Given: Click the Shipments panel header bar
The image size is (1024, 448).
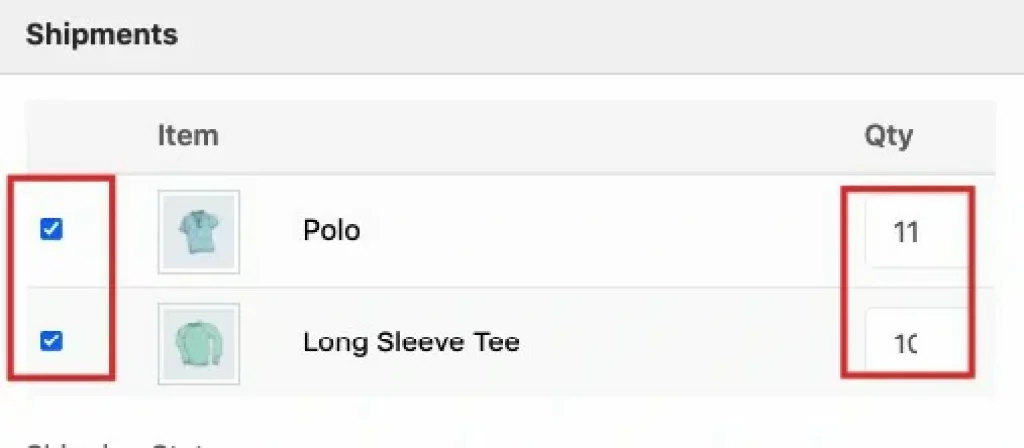Looking at the screenshot, I should click(512, 36).
